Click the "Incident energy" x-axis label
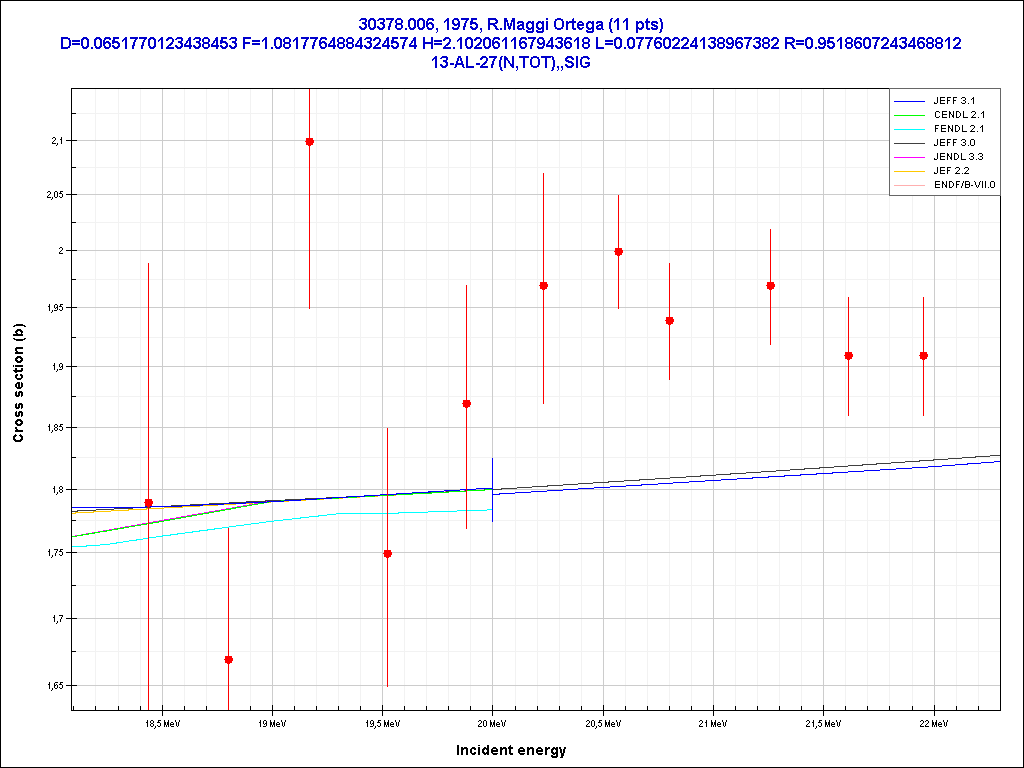 [511, 750]
